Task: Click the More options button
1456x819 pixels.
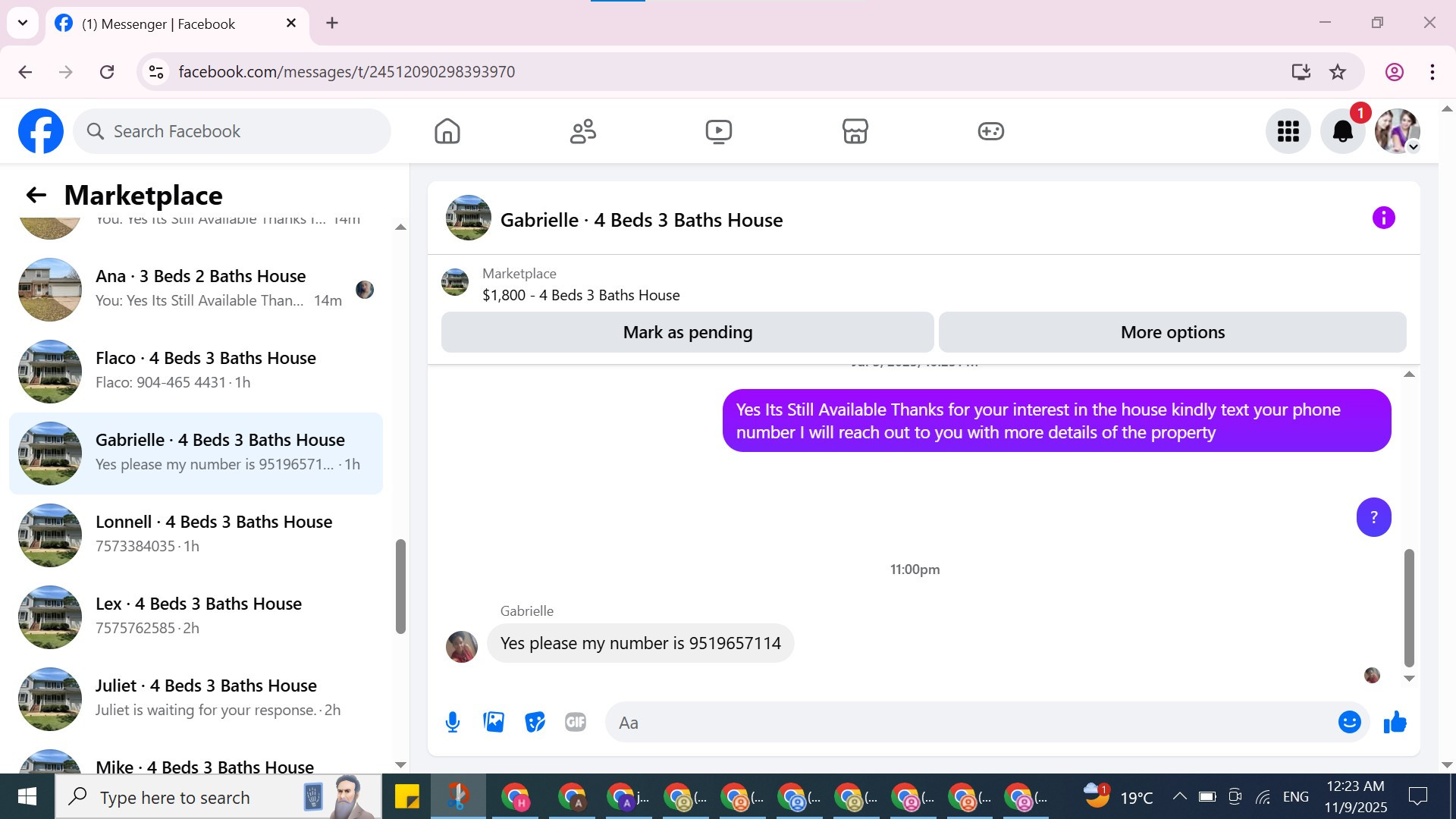Action: tap(1172, 332)
